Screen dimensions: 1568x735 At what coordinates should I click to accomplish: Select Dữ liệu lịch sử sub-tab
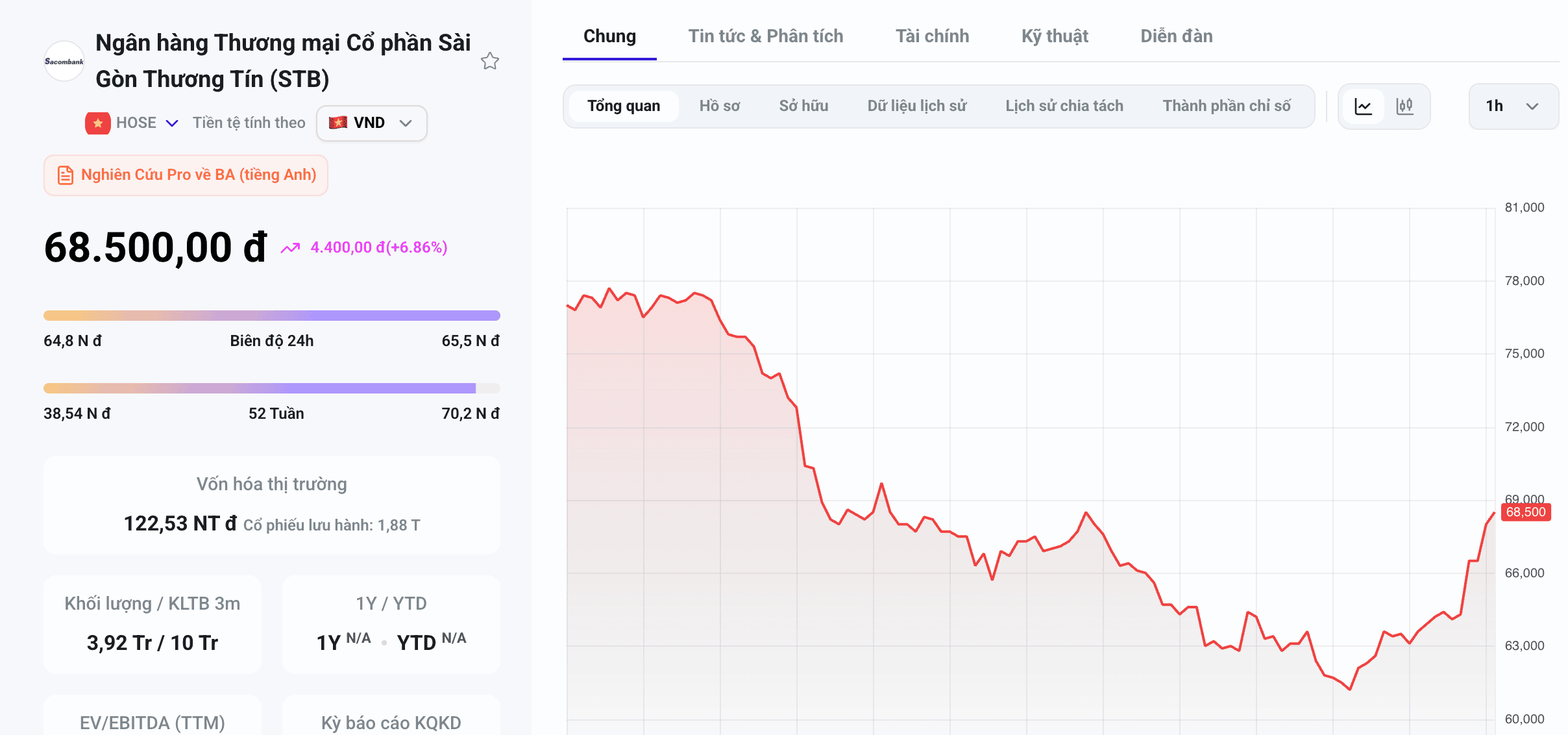pos(916,106)
